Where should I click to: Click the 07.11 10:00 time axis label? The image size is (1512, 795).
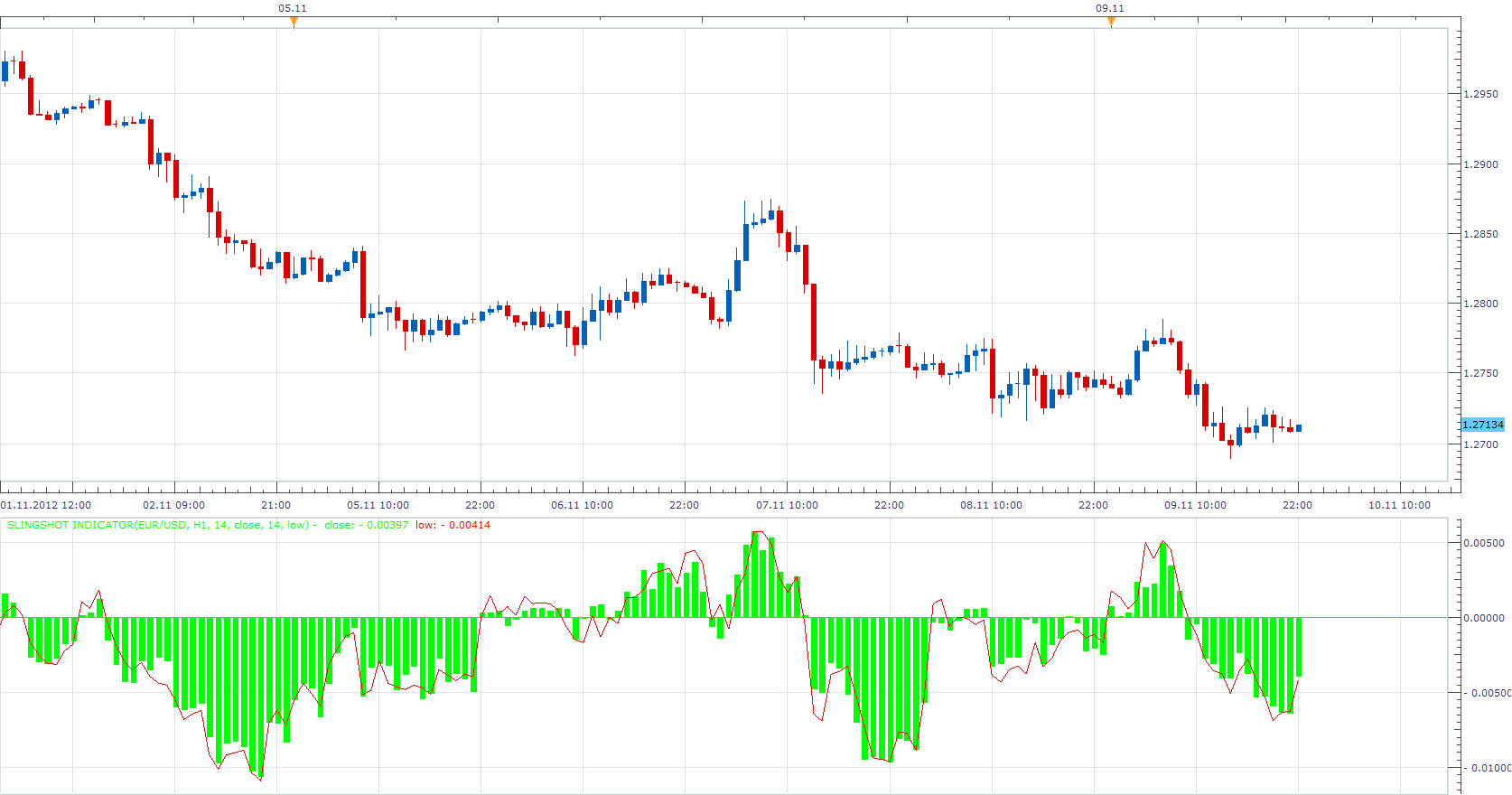(x=788, y=505)
